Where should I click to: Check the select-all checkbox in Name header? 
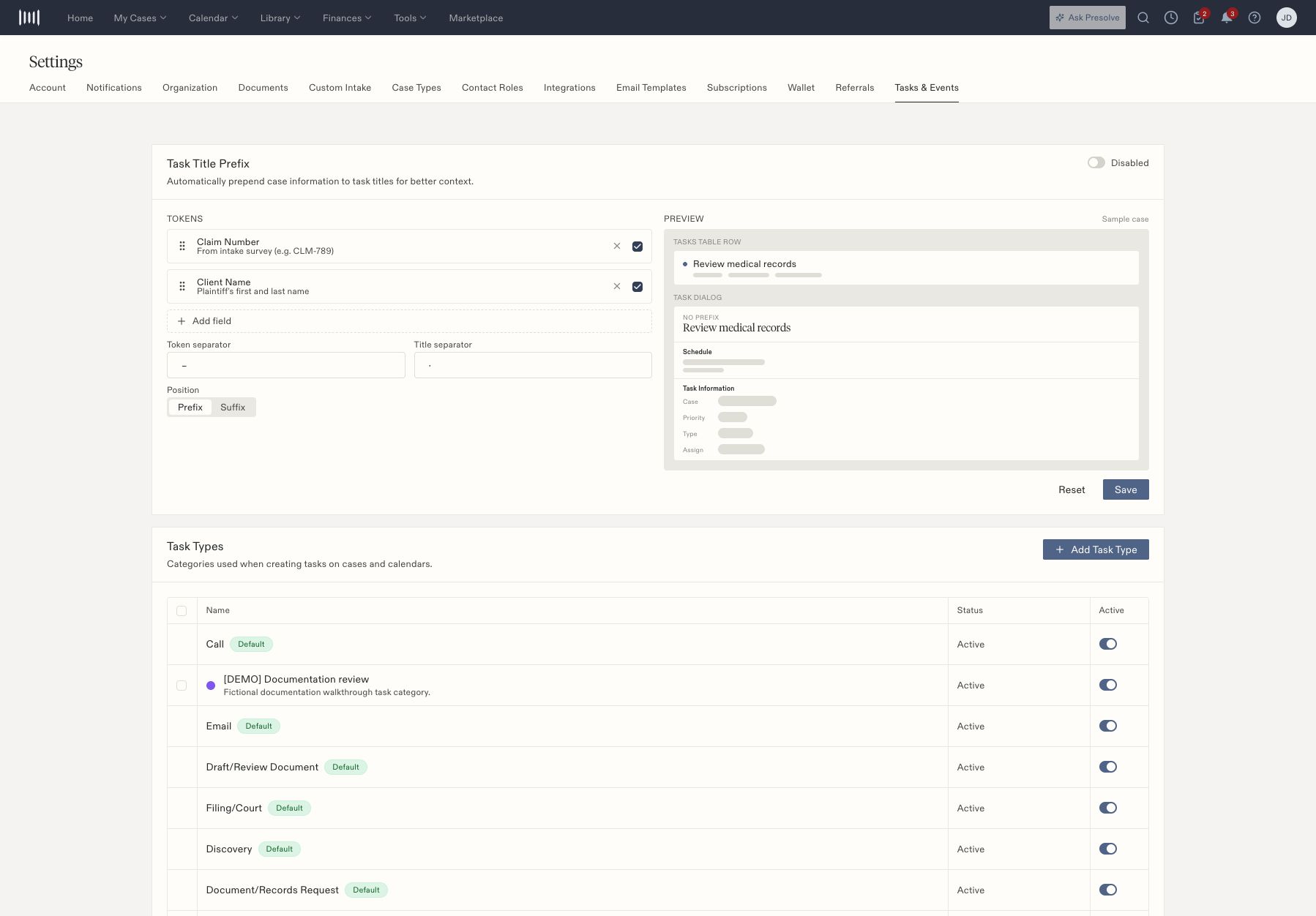(182, 611)
